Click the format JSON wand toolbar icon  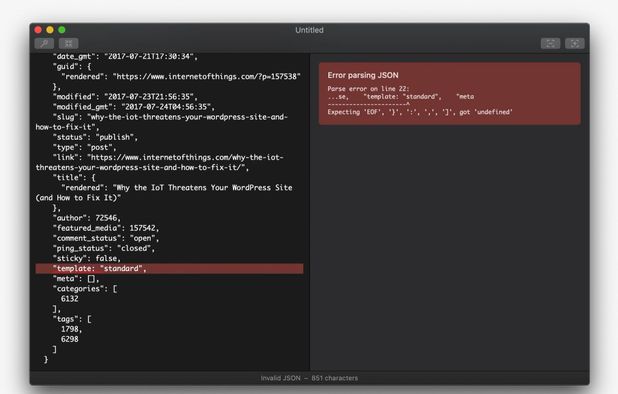[44, 43]
